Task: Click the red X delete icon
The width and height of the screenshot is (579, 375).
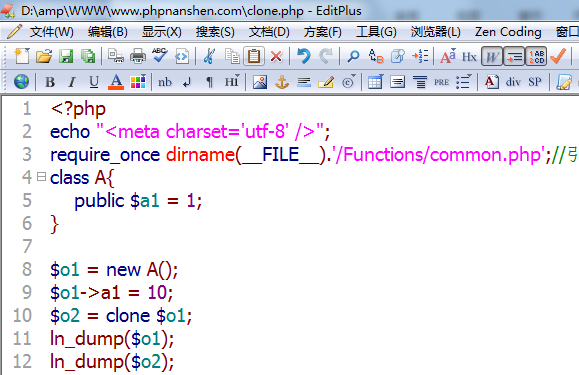Action: click(x=276, y=56)
